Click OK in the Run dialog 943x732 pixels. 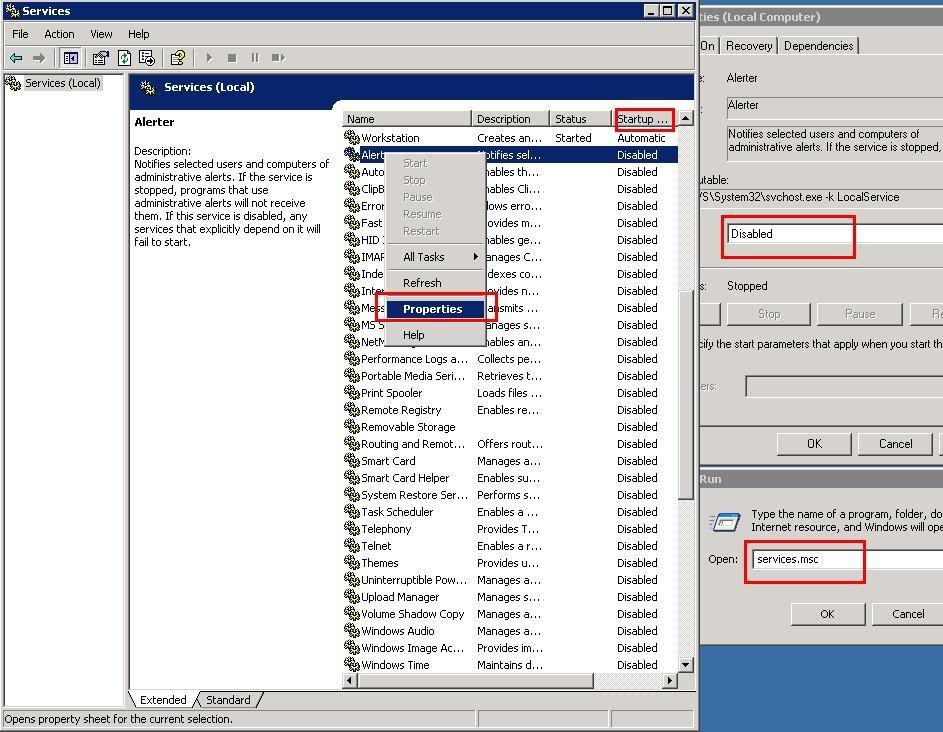828,614
